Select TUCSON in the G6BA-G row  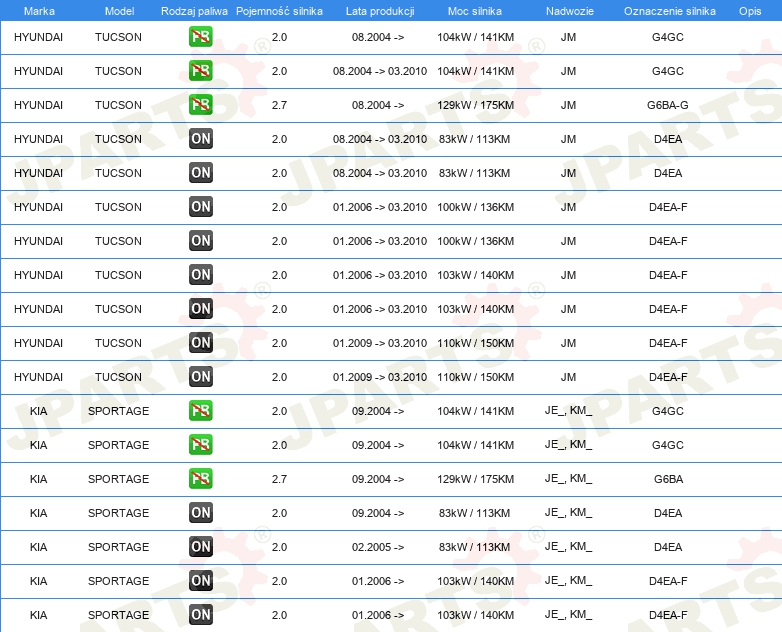point(118,105)
